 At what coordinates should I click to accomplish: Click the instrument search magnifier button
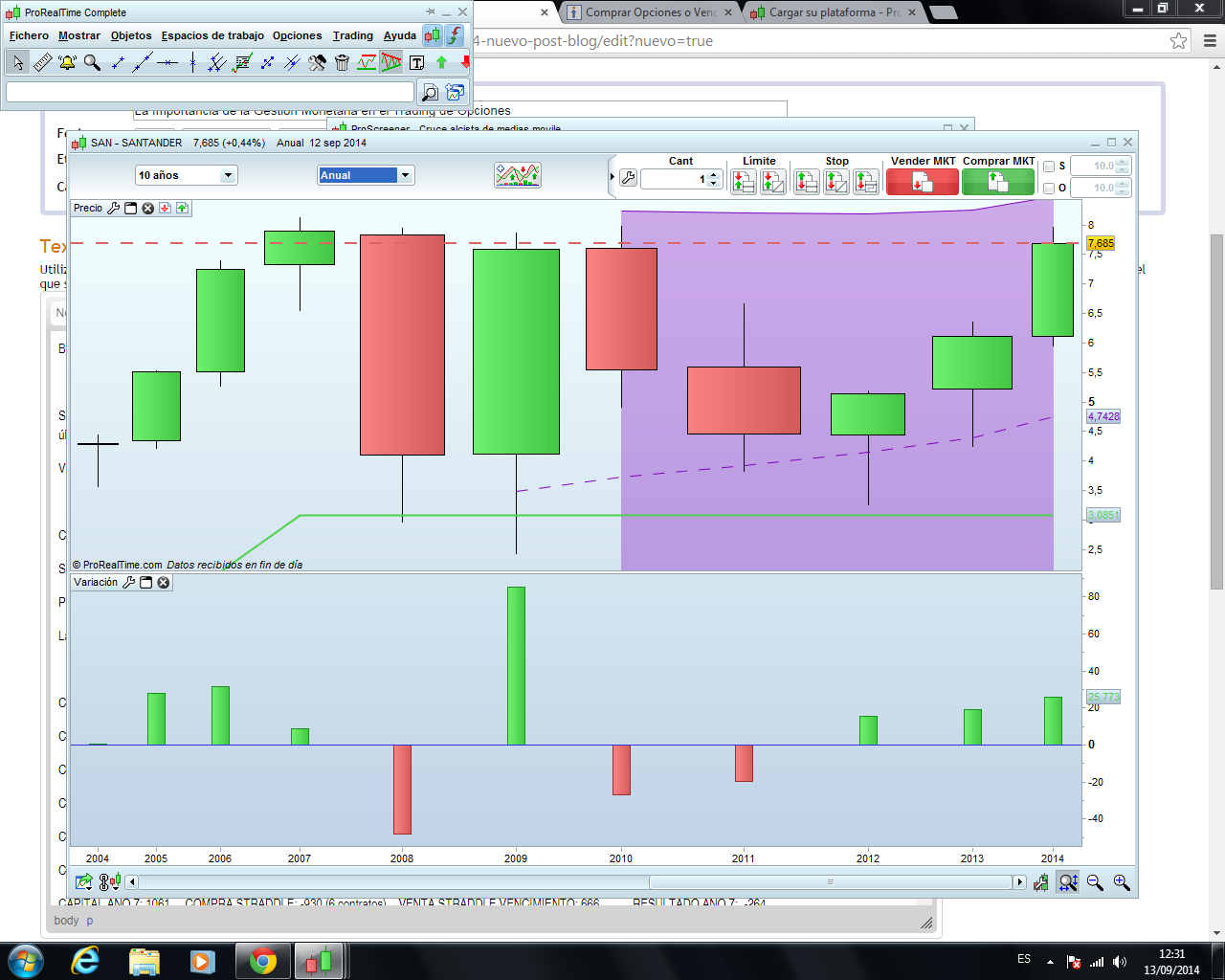[x=430, y=92]
